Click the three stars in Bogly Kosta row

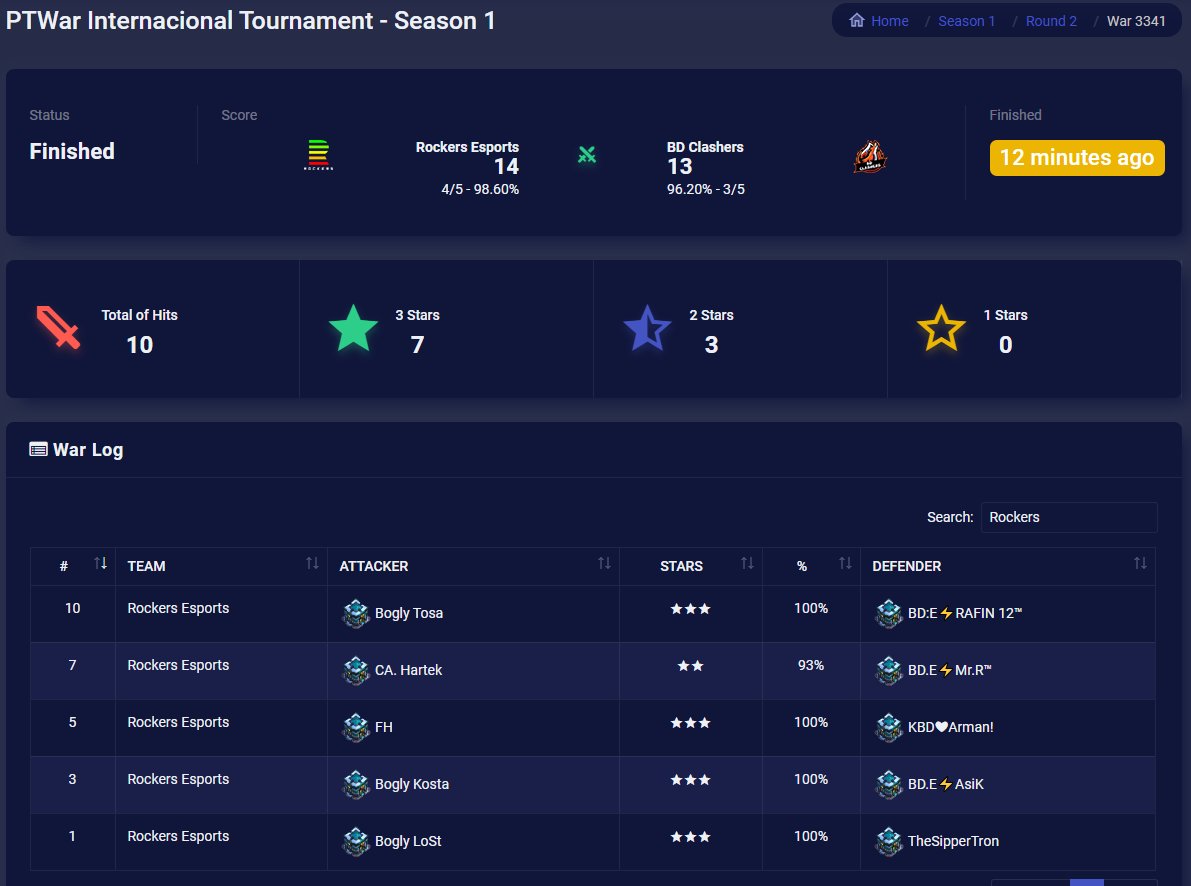tap(690, 780)
